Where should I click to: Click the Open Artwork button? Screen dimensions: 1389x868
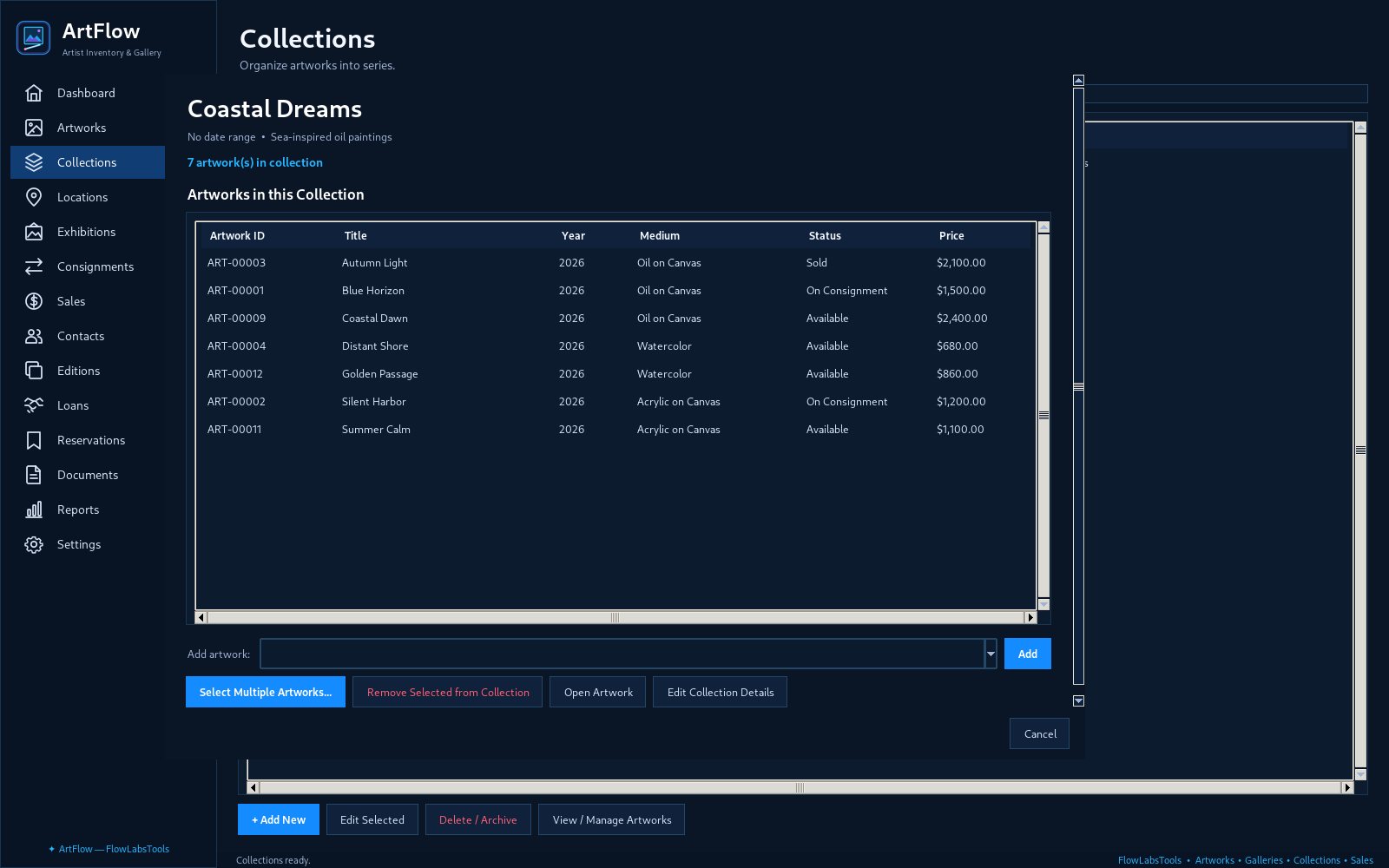pos(598,692)
